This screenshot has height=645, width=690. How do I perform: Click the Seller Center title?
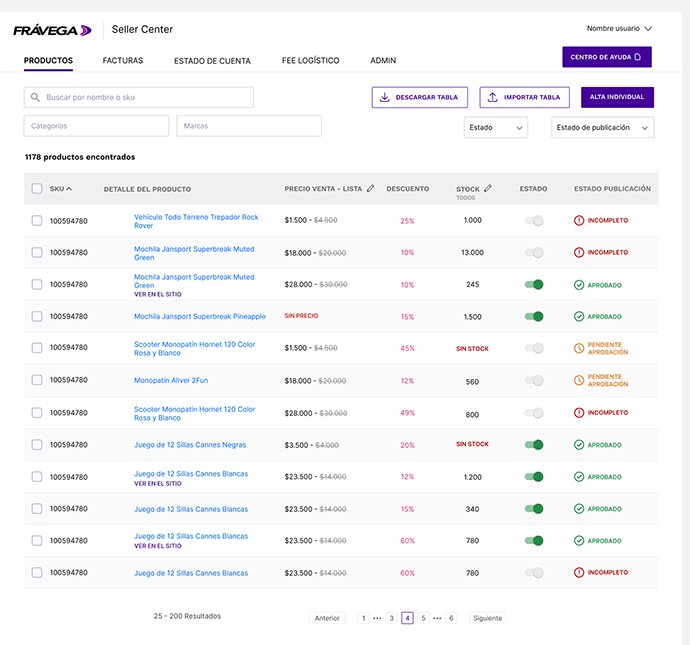[x=142, y=29]
